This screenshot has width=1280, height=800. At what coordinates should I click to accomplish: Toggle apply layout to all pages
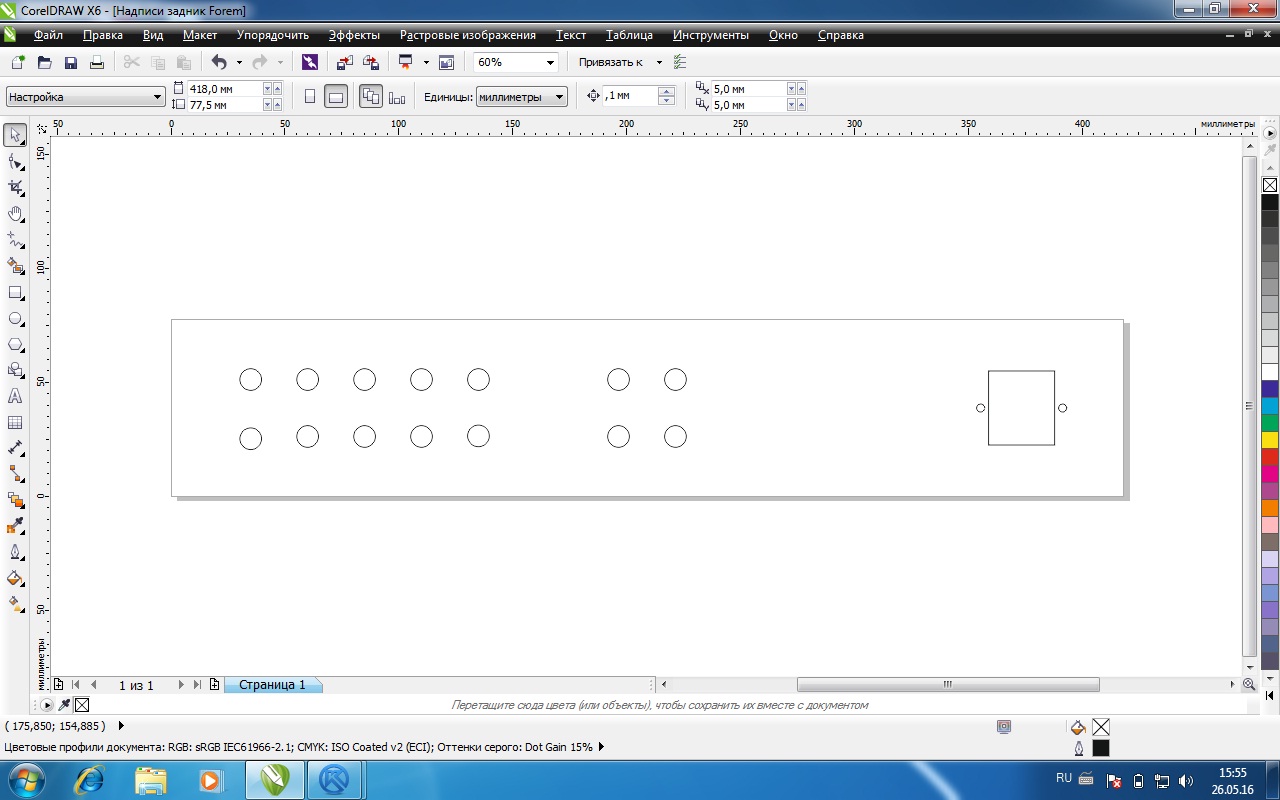(371, 97)
